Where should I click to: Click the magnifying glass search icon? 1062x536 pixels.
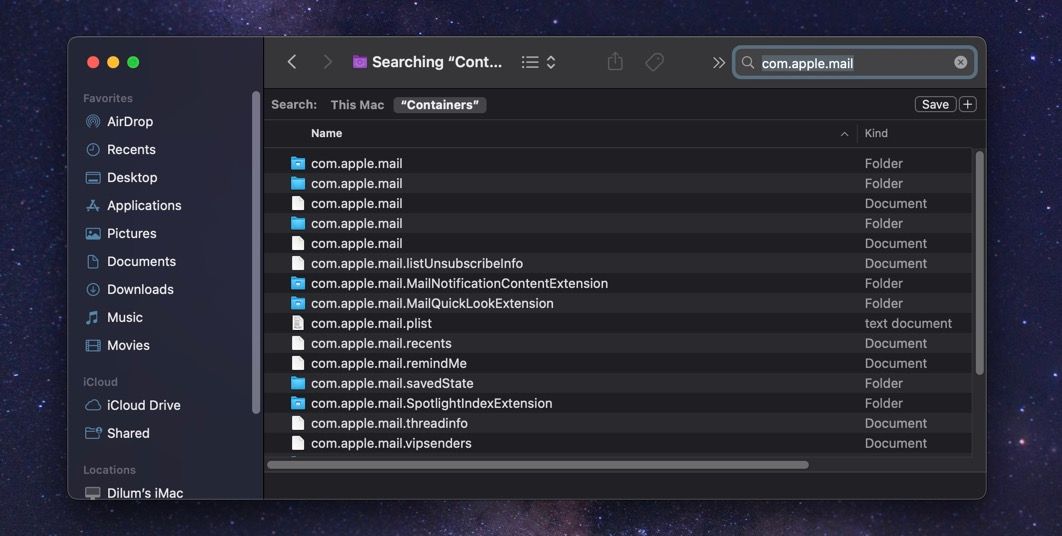(x=748, y=63)
